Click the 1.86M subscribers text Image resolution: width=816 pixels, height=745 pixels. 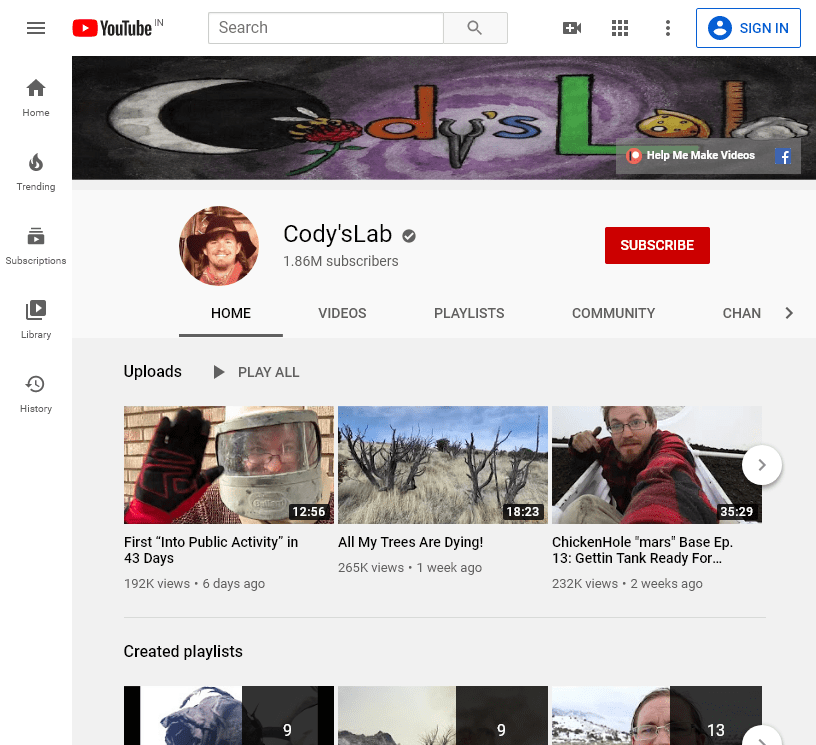pos(341,261)
